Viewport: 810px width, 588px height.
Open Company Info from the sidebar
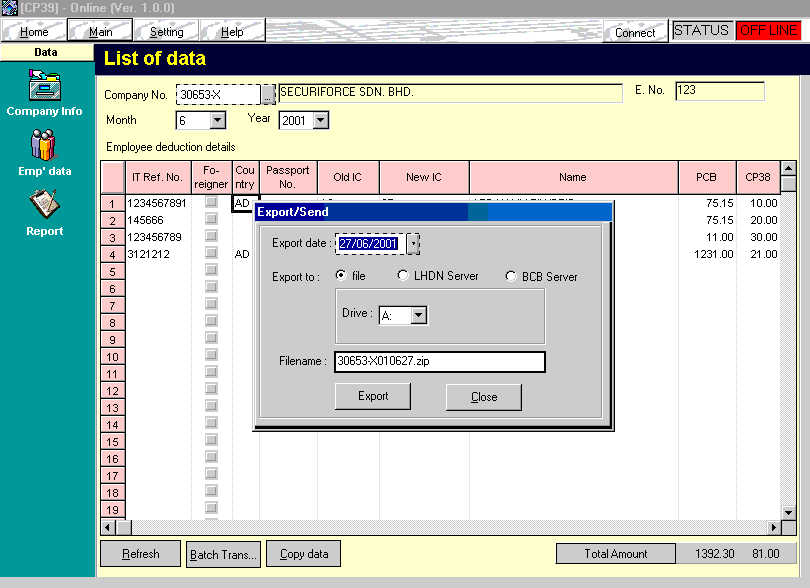[x=44, y=88]
